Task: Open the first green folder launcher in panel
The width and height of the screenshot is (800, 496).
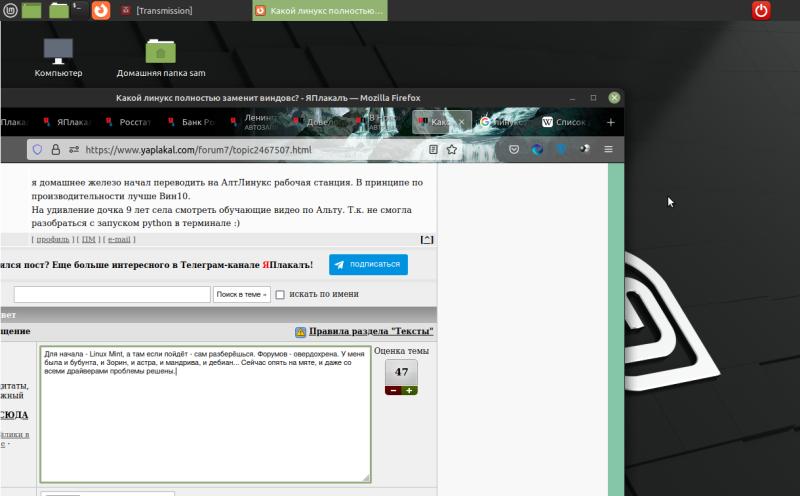Action: pyautogui.click(x=32, y=10)
